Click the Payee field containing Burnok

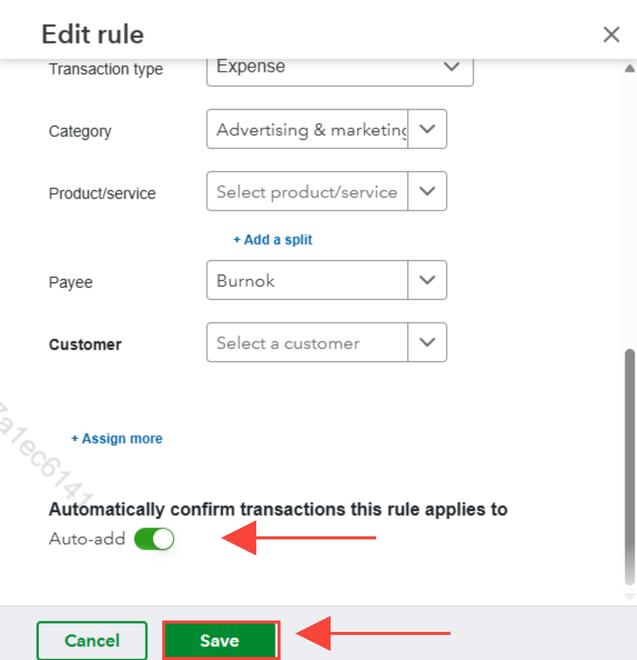tap(308, 281)
